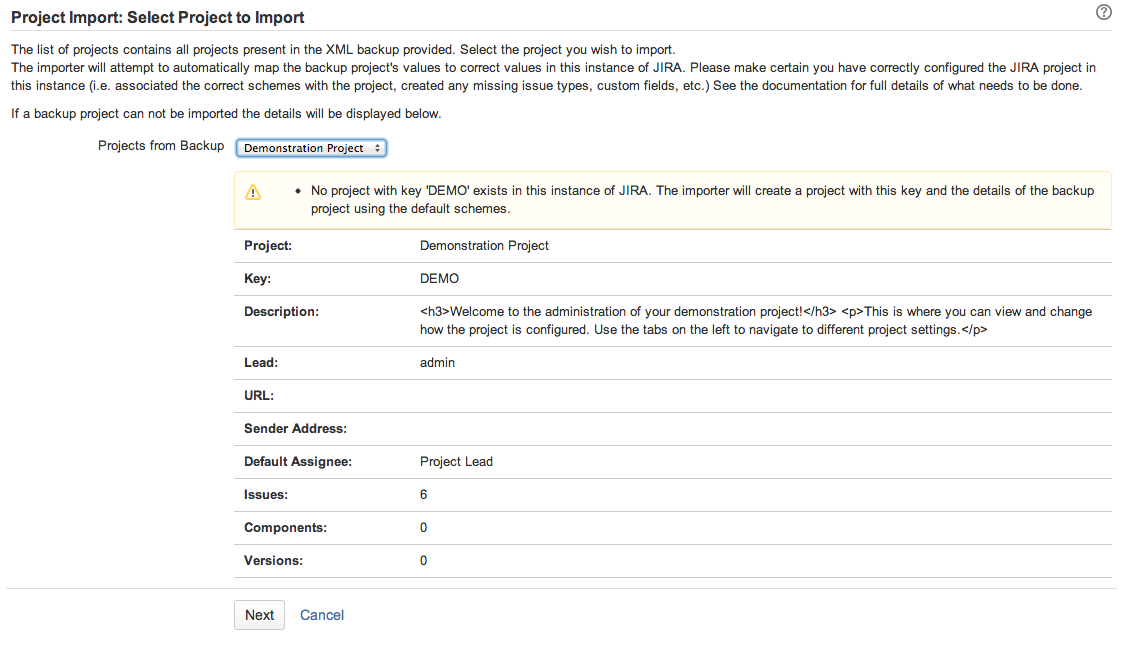1129x659 pixels.
Task: Click the 'admin' value in Lead row
Action: (437, 363)
